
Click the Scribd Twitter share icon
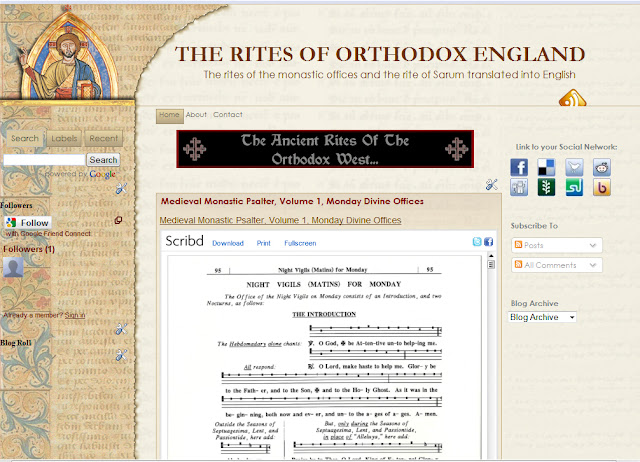click(x=477, y=242)
